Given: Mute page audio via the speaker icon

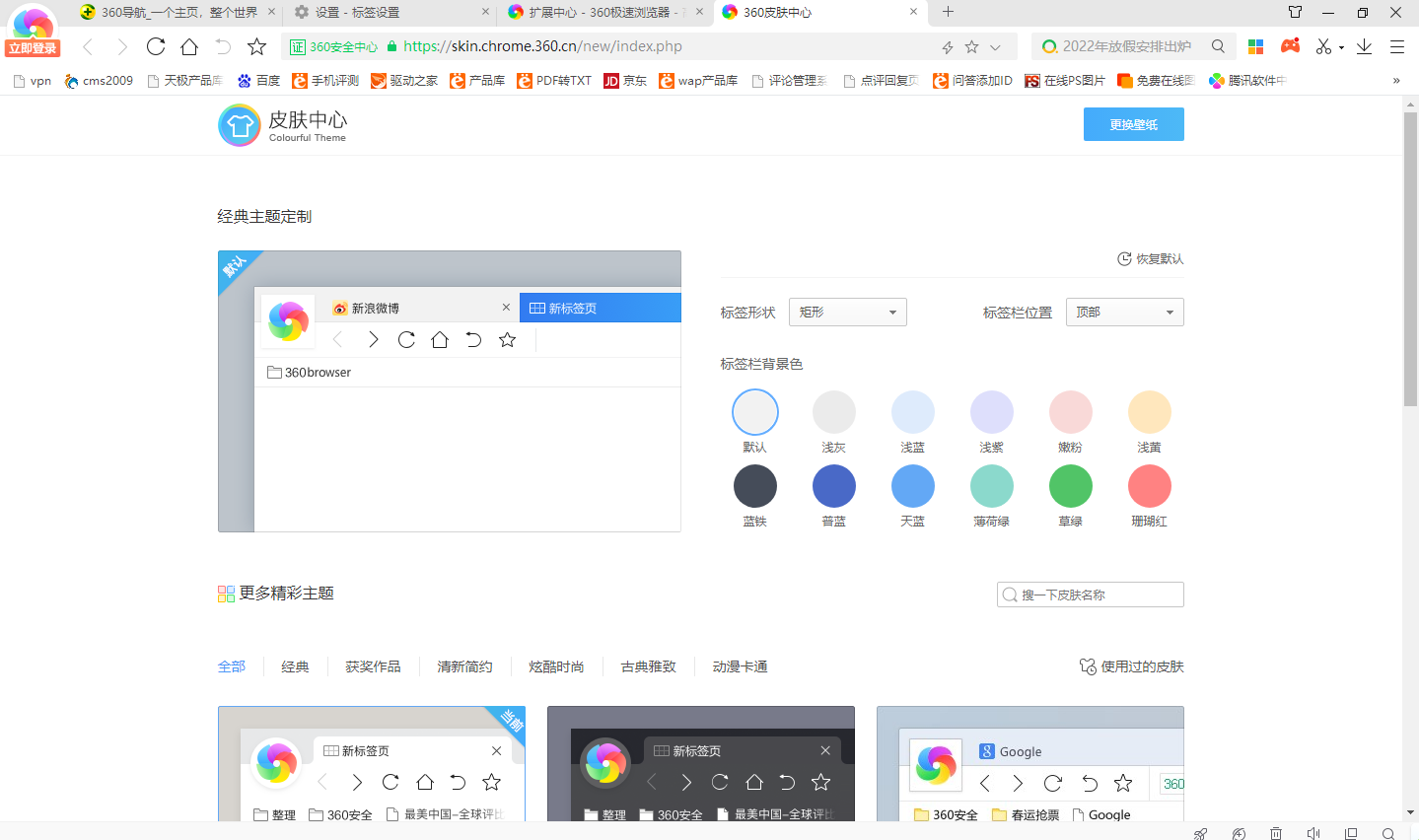Looking at the screenshot, I should pyautogui.click(x=1313, y=833).
